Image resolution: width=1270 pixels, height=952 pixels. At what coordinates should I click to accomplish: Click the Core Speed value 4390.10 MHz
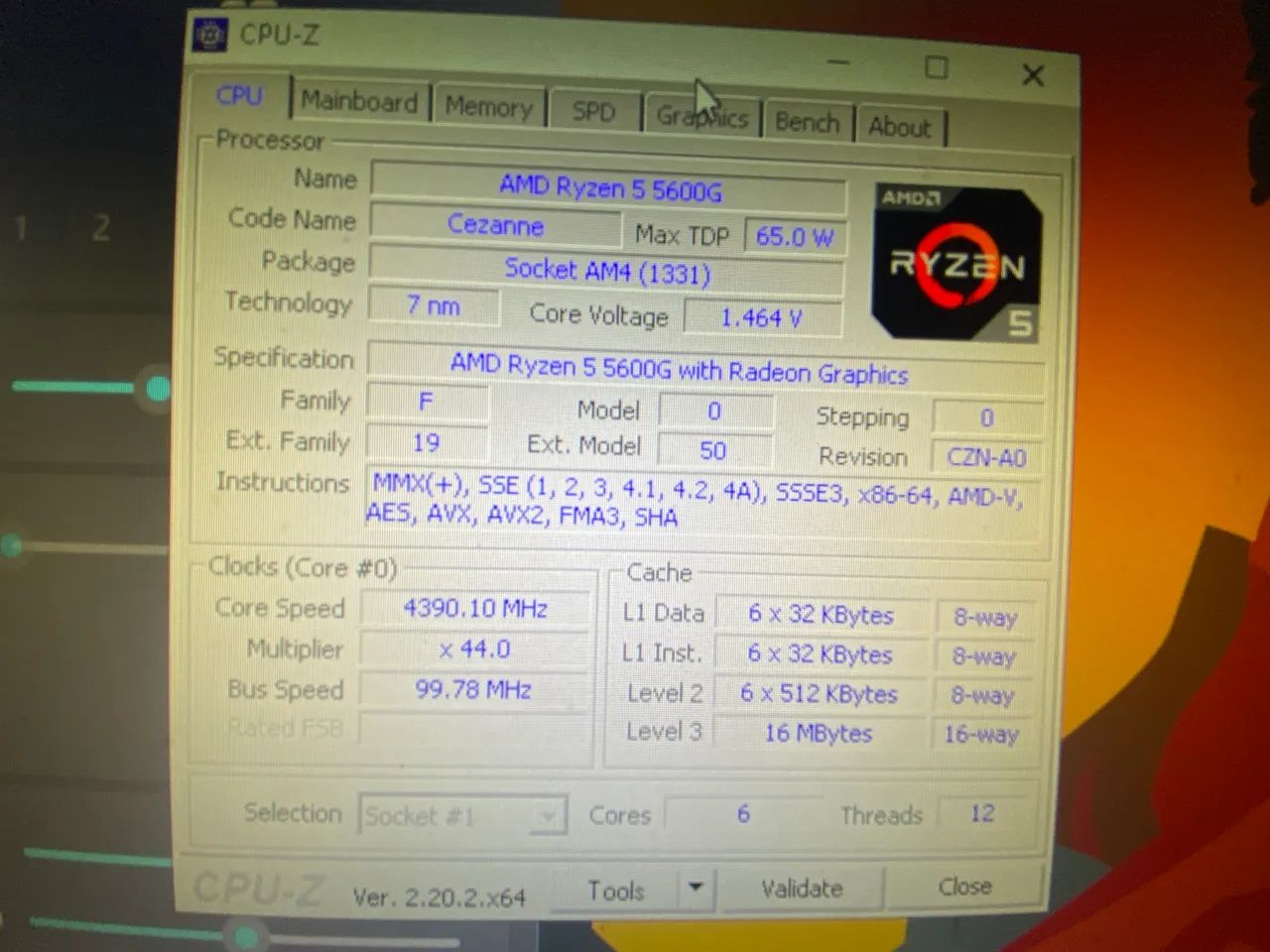tap(475, 608)
